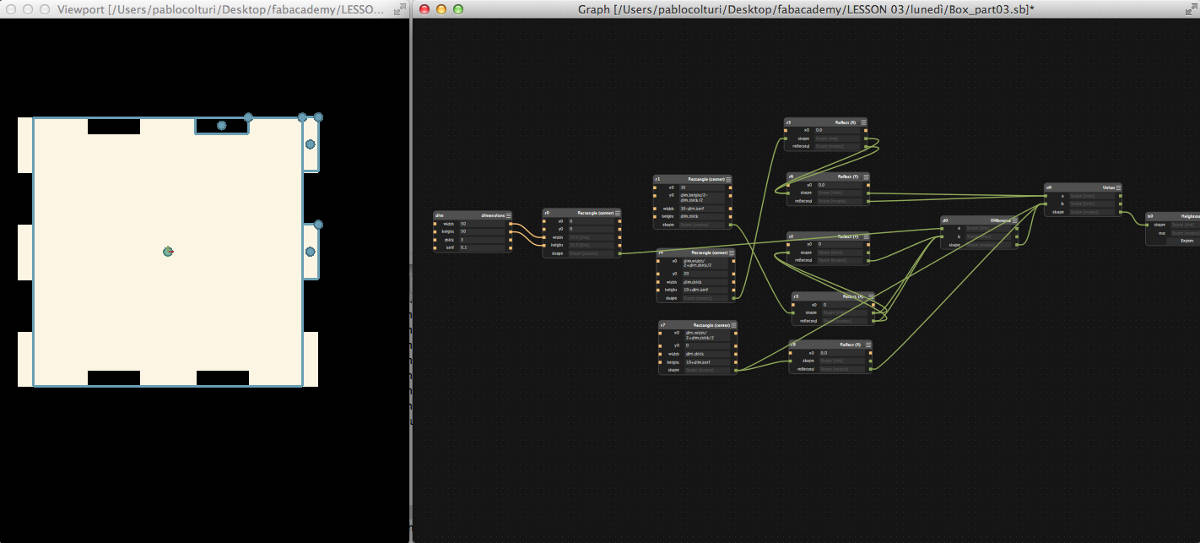Open the menu icon on the dim node
This screenshot has height=543, width=1200.
tap(508, 215)
